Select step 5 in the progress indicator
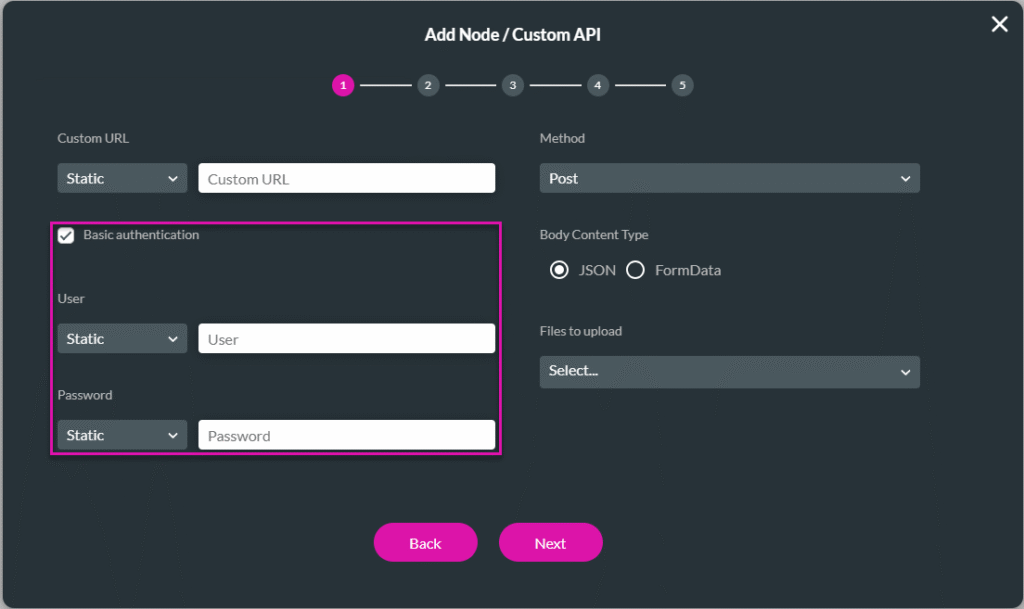Screen dimensions: 1024x609 [683, 85]
